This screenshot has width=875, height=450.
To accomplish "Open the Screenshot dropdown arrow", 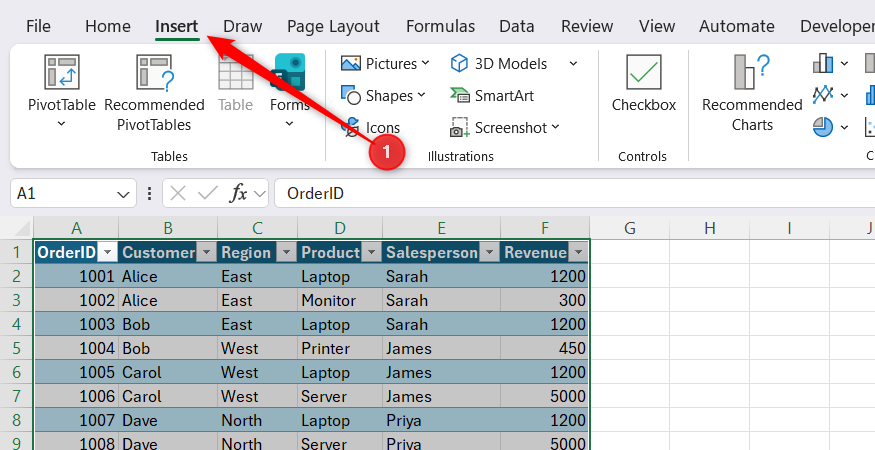I will [555, 127].
